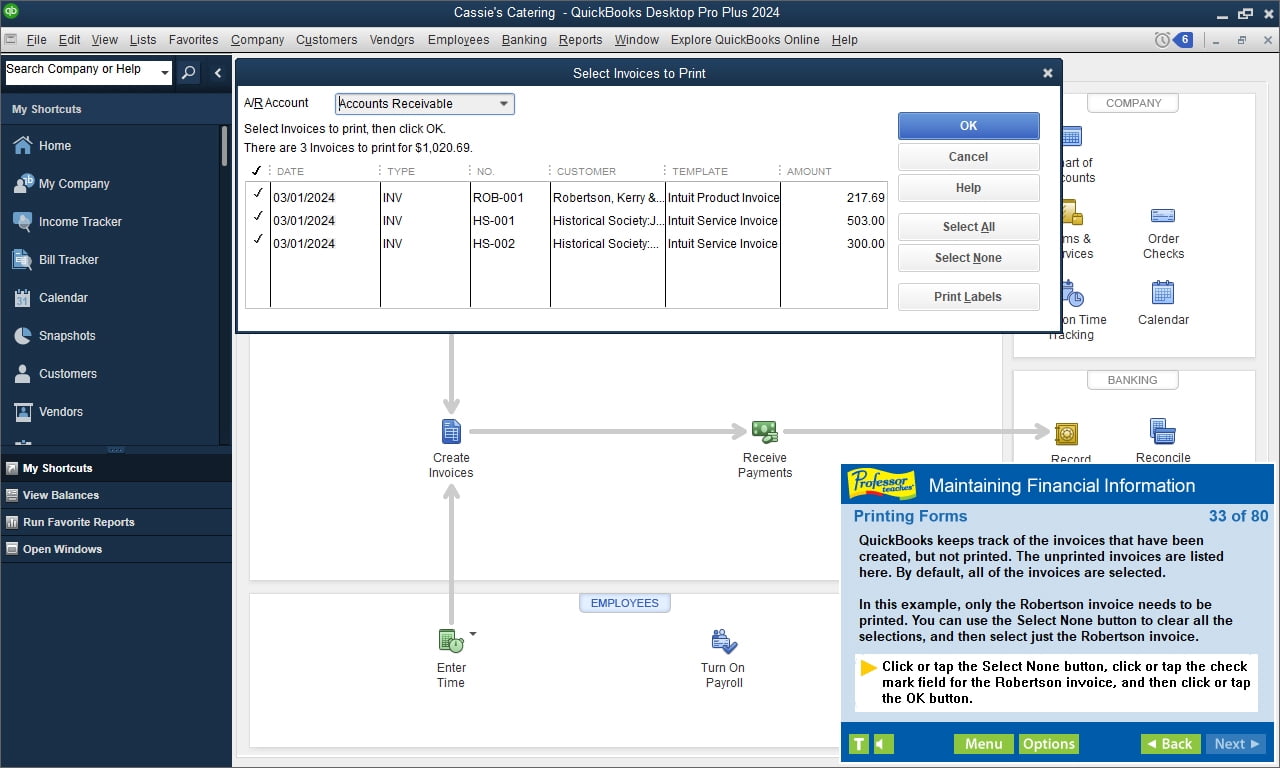Screen dimensions: 1280x768
Task: Close the Select Invoices to Print dialog
Action: tap(1048, 73)
